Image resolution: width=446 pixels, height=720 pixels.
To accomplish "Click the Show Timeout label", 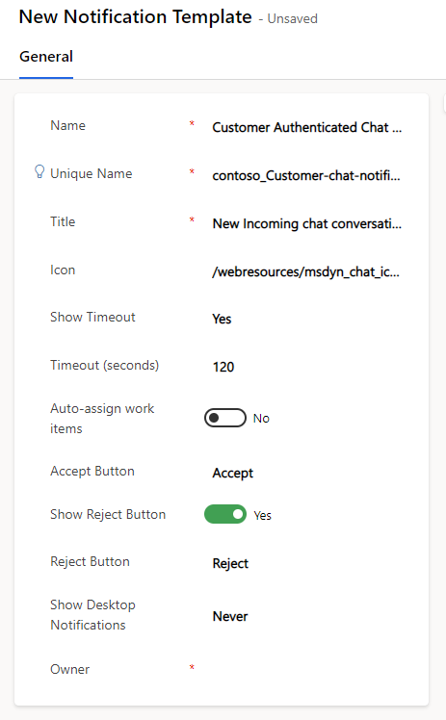I will [93, 317].
